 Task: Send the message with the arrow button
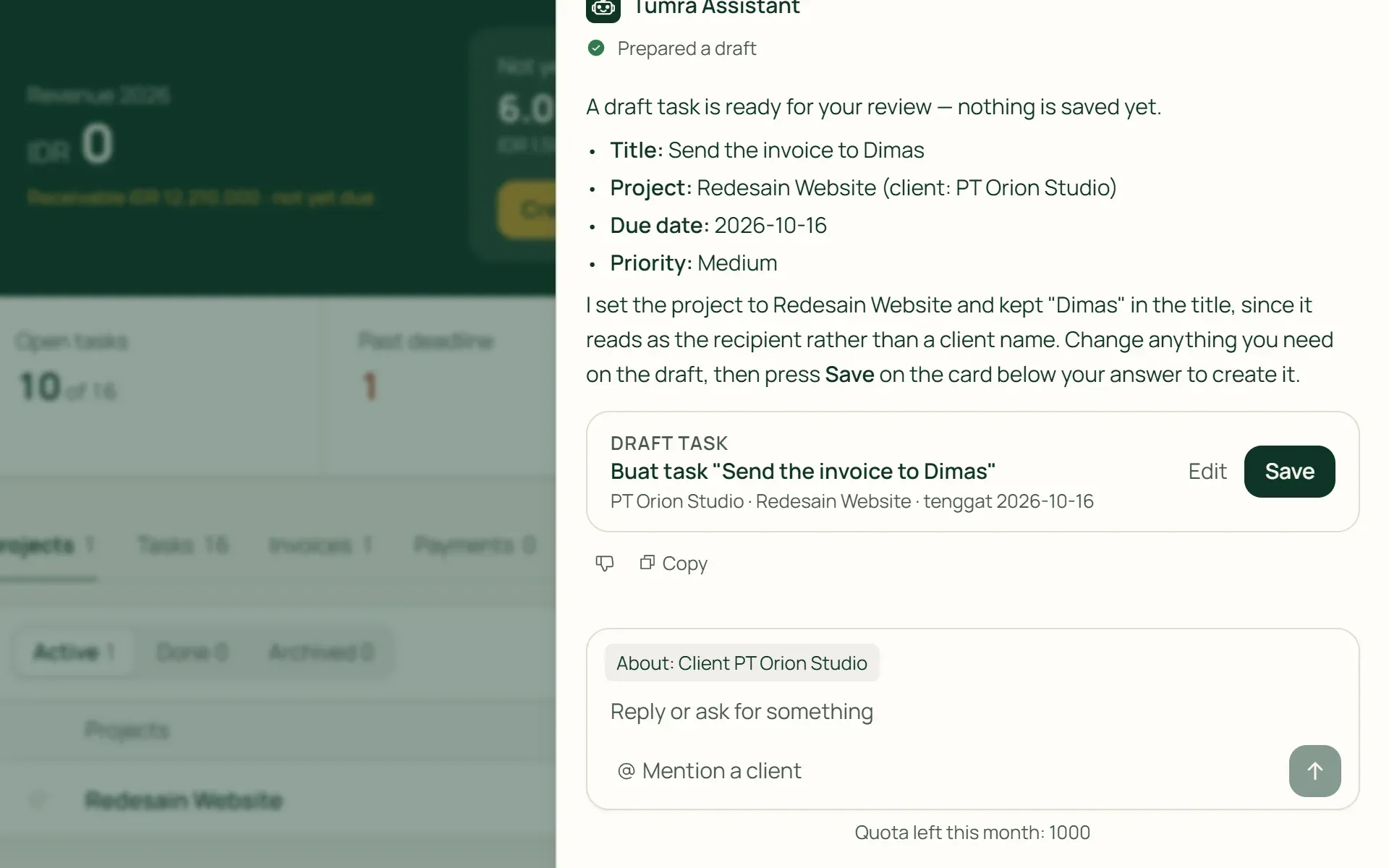click(1314, 771)
